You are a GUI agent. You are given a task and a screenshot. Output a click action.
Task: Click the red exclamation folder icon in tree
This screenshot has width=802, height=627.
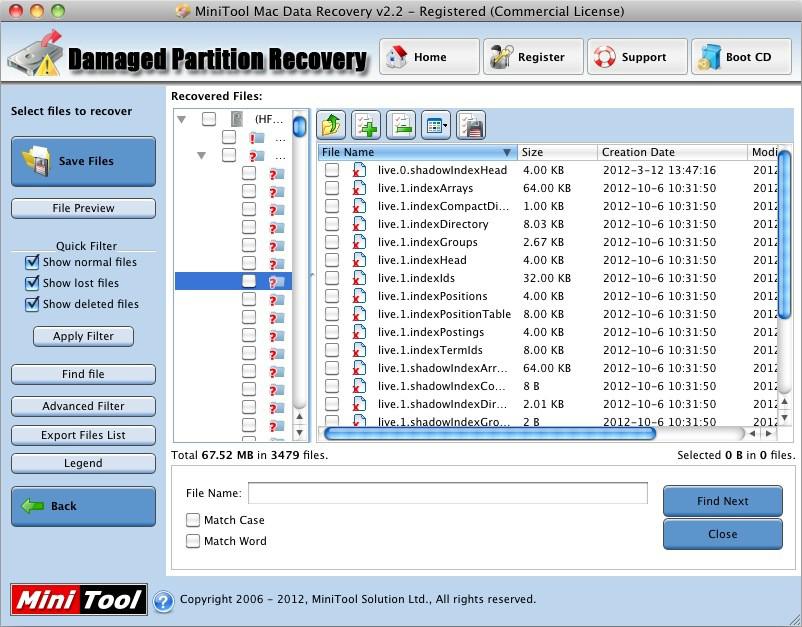257,138
